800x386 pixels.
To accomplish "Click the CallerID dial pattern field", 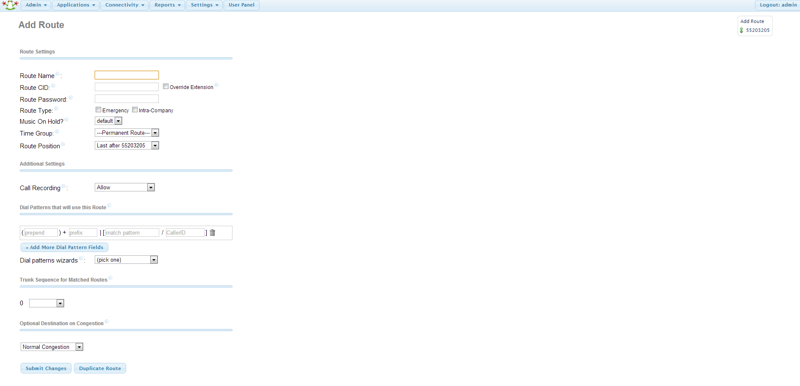I will coord(185,233).
